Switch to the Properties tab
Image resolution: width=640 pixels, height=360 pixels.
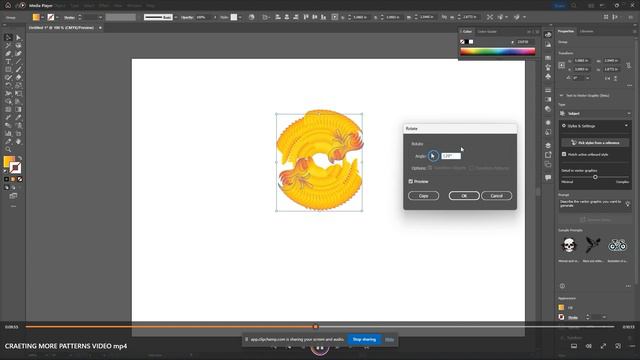click(x=566, y=31)
